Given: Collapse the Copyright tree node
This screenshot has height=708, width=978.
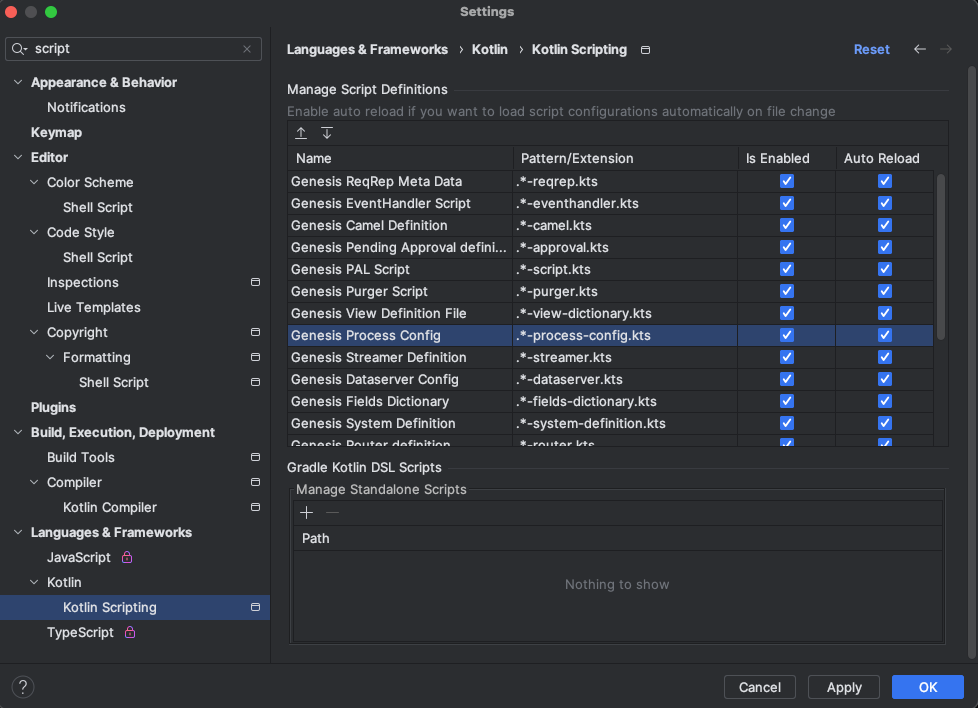Looking at the screenshot, I should [x=34, y=332].
